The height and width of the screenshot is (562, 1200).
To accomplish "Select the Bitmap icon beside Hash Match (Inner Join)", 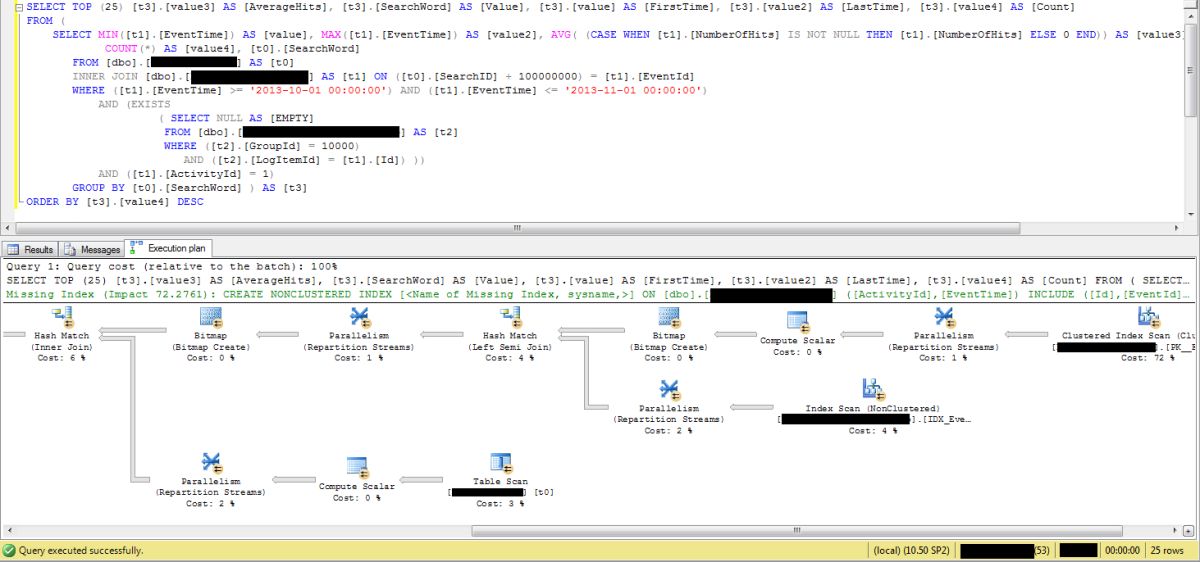I will 211,318.
